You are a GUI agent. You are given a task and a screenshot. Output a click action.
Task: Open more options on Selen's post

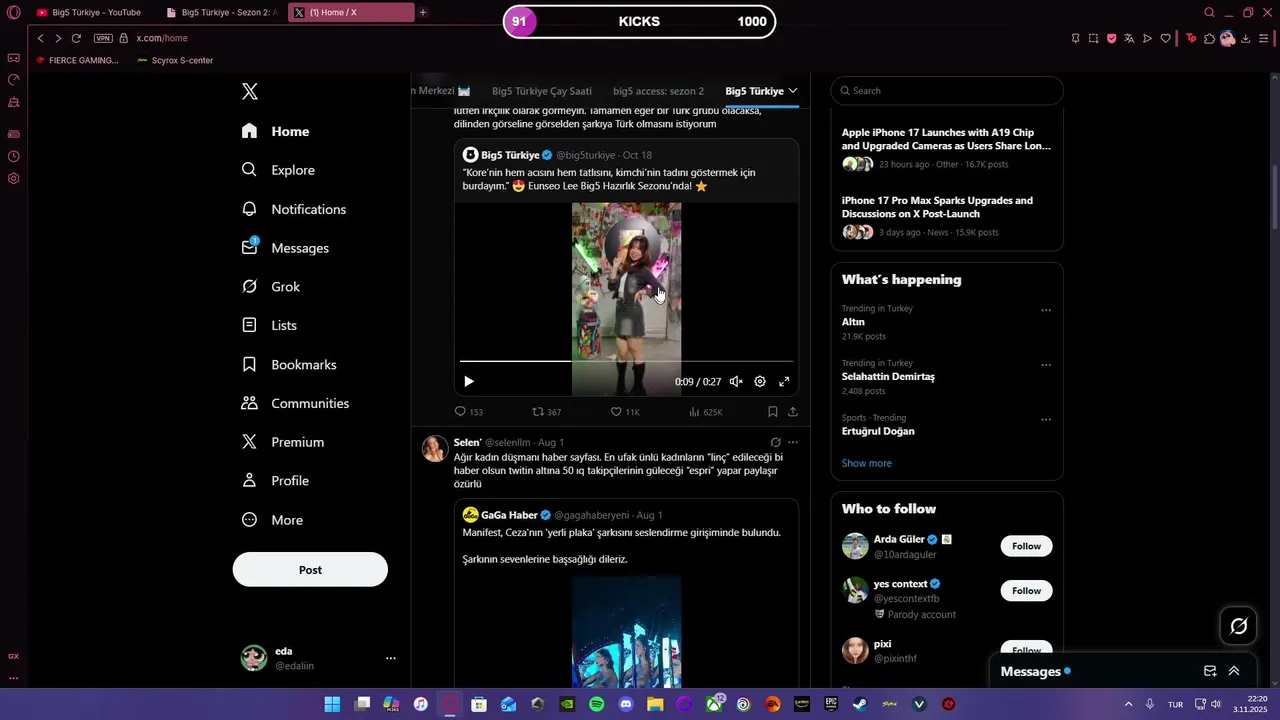[x=793, y=442]
